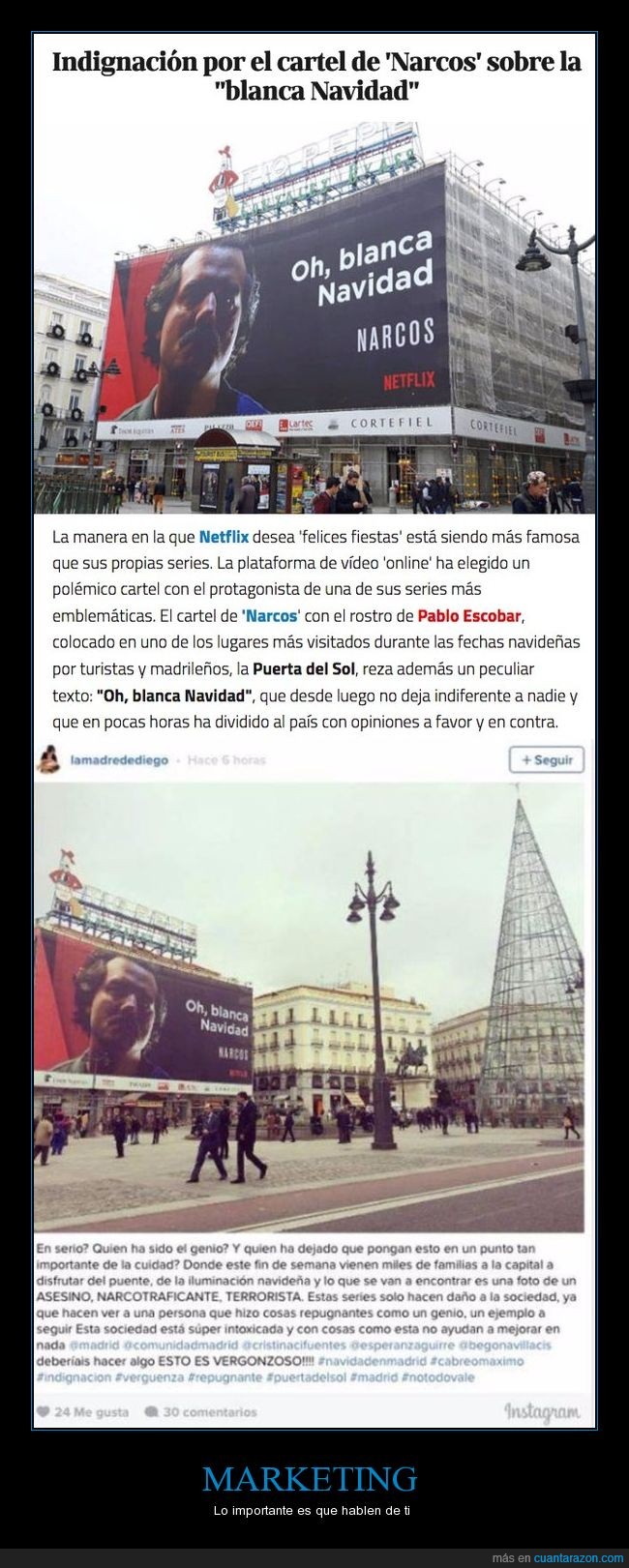Open the lamadredediego profile avatar
Screen dimensions: 629x1568
[x=47, y=759]
